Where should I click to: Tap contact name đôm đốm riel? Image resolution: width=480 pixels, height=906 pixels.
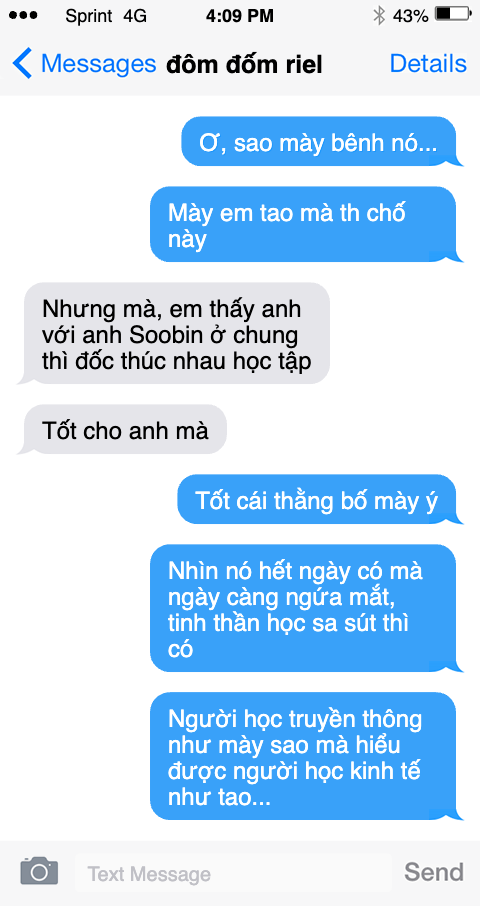[244, 65]
